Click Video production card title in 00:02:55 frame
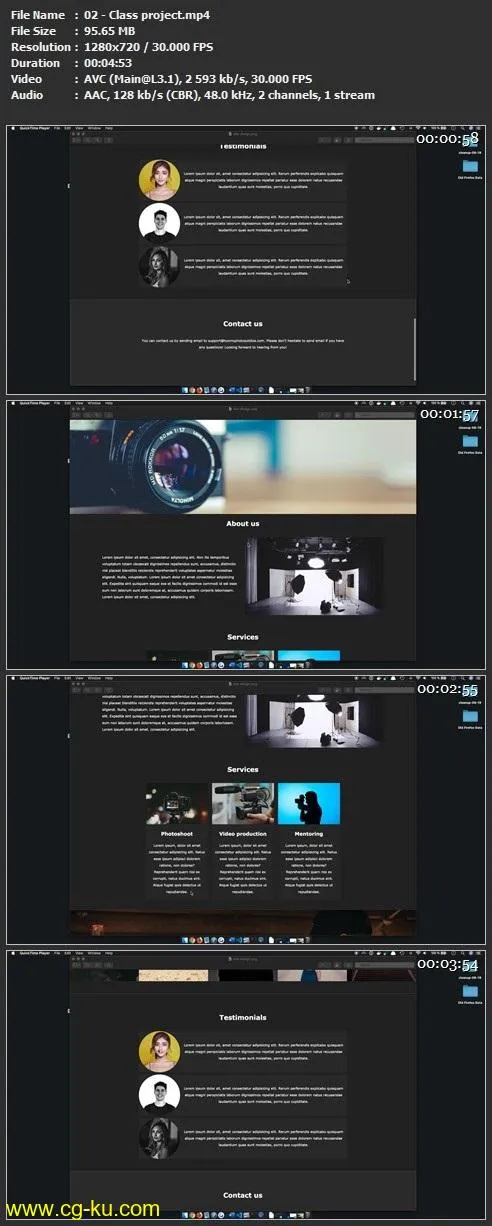The width and height of the screenshot is (492, 1226). [x=243, y=834]
